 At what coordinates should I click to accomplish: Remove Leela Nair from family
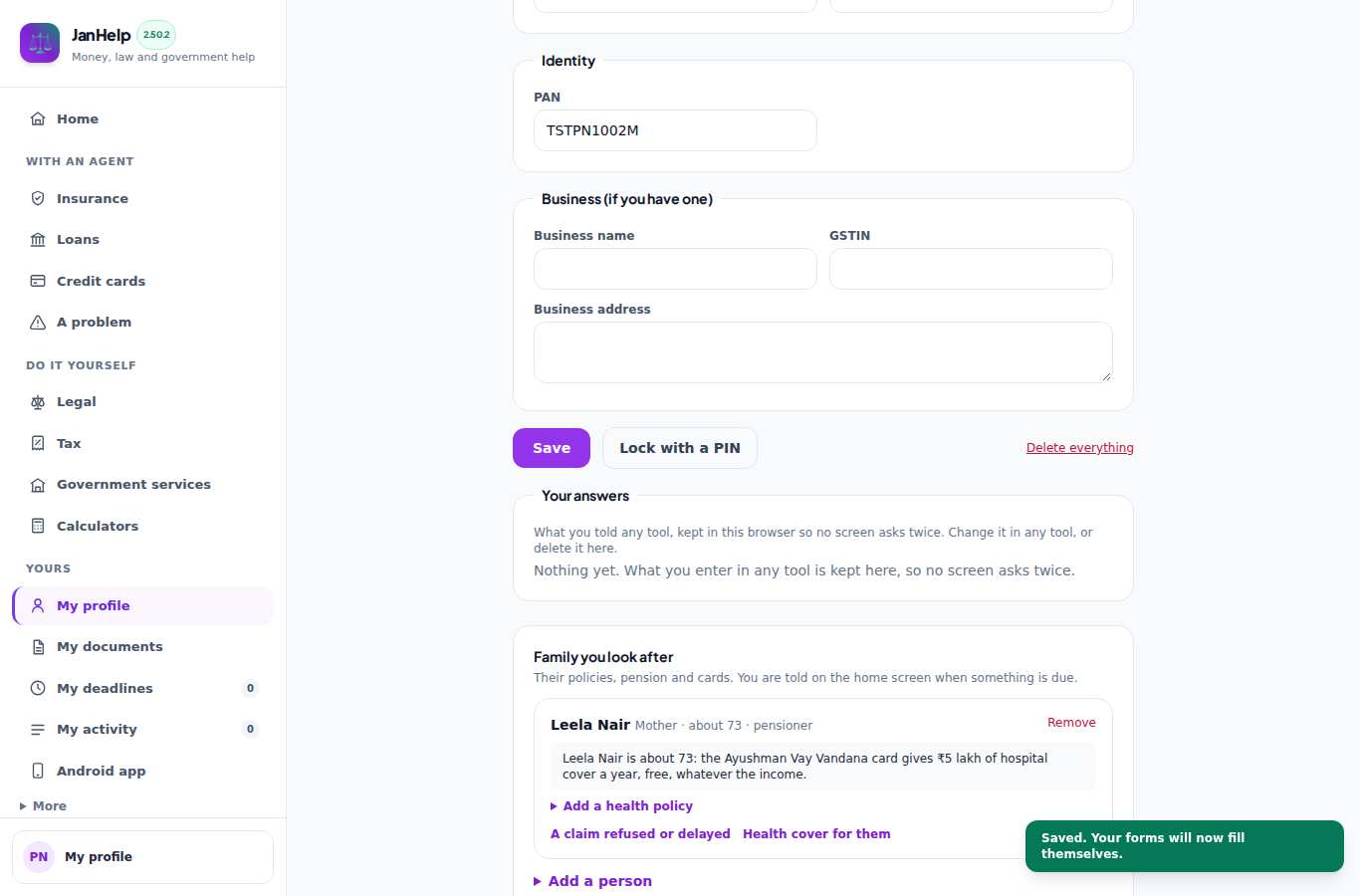1071,723
